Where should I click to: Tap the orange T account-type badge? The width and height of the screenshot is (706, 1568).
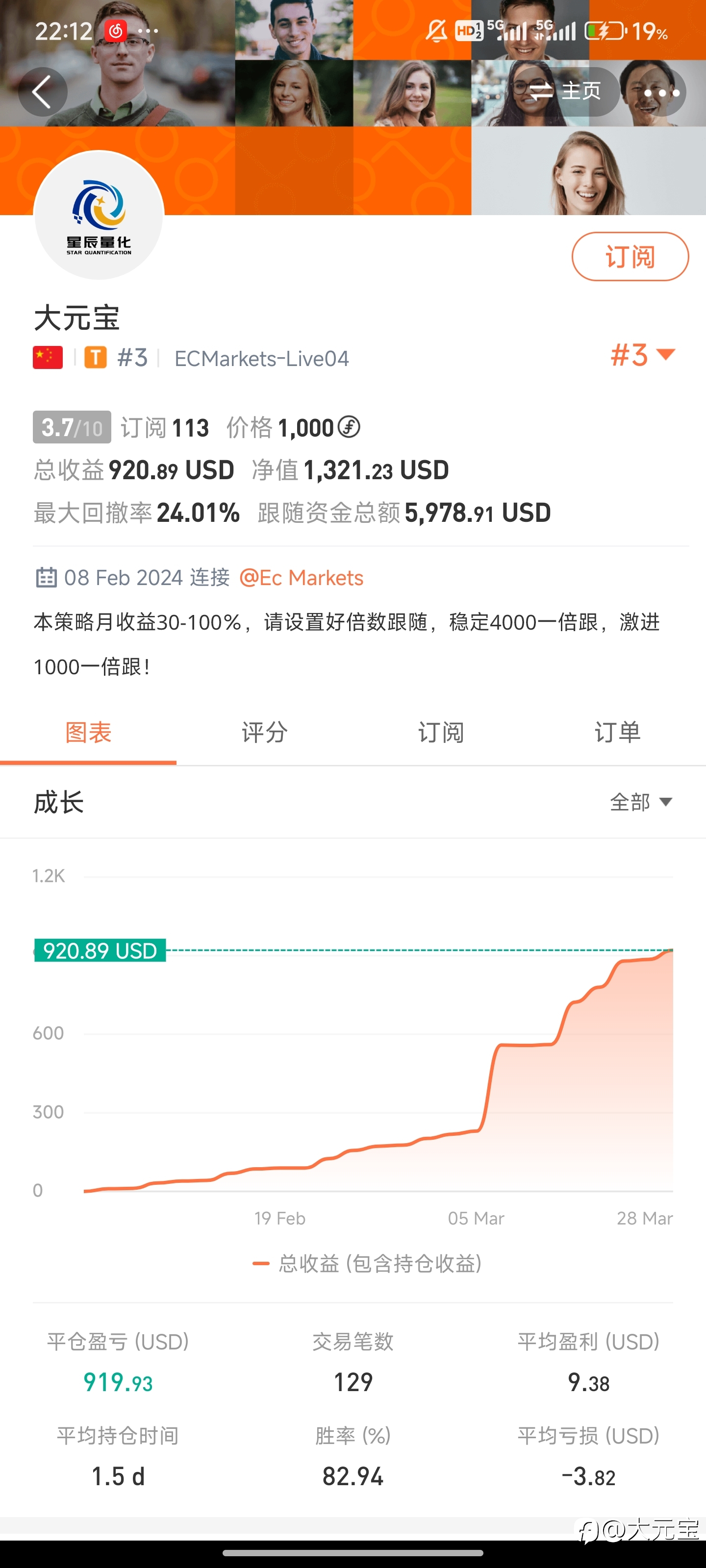point(95,358)
